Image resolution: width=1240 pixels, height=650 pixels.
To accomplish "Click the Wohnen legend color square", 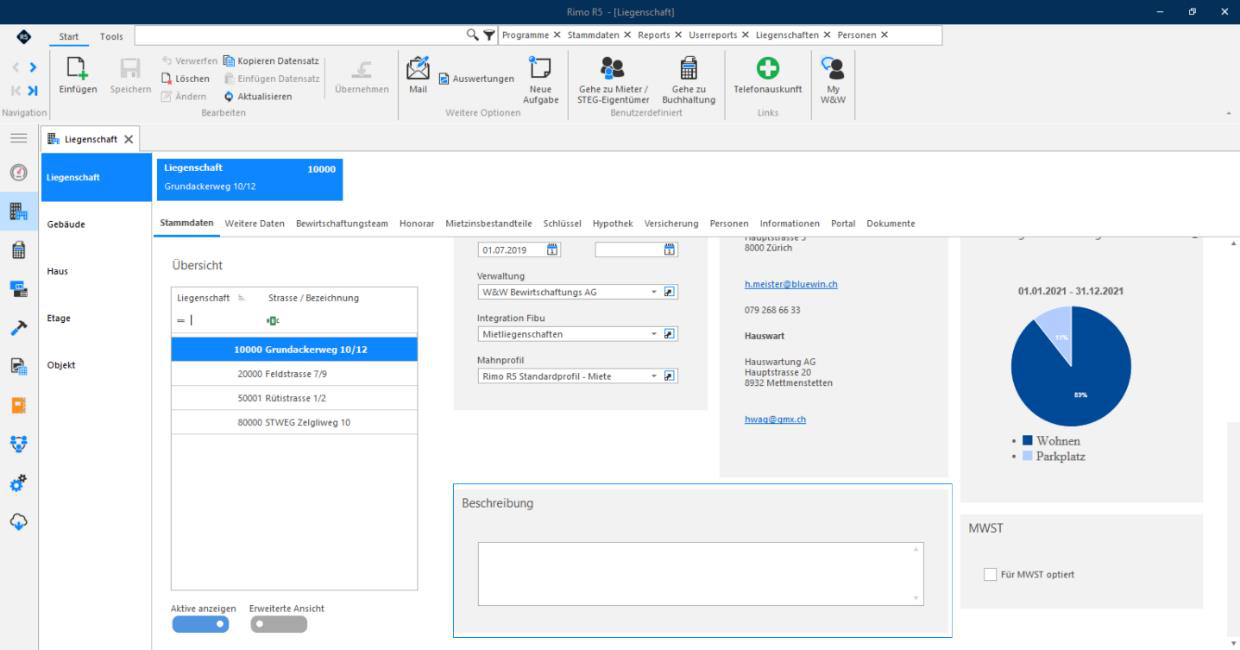I will [x=1027, y=441].
